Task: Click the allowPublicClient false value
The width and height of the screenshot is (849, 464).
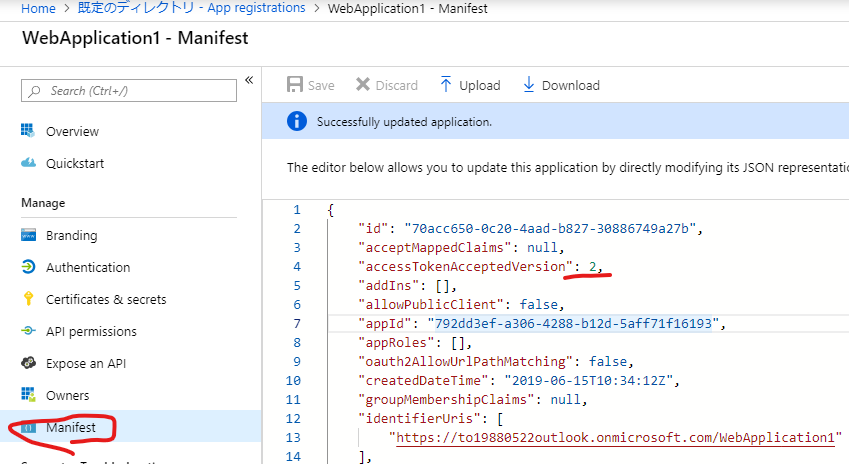Action: 538,304
